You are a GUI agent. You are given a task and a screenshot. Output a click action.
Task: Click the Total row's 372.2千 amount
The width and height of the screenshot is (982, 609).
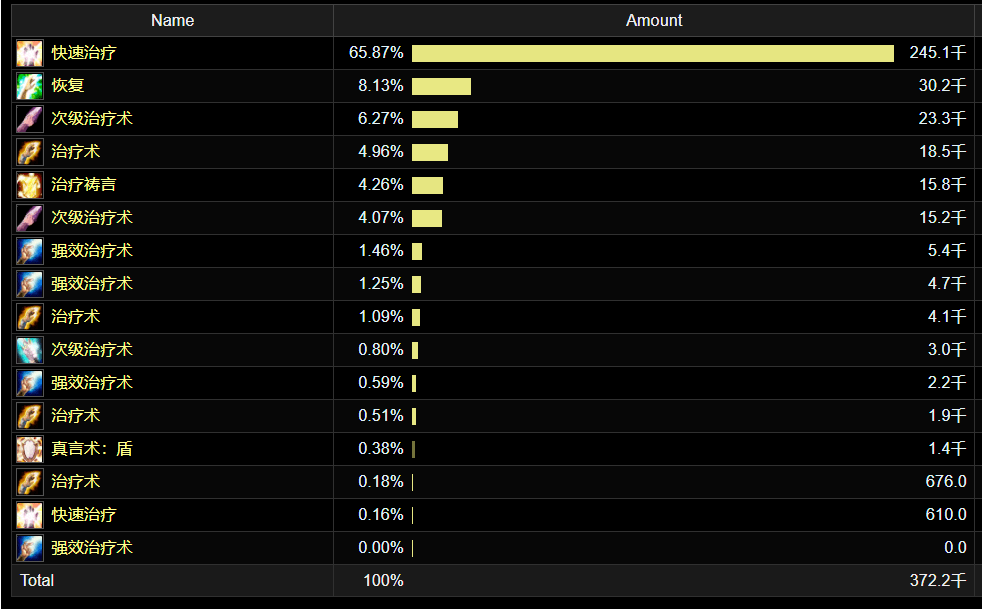pos(942,581)
